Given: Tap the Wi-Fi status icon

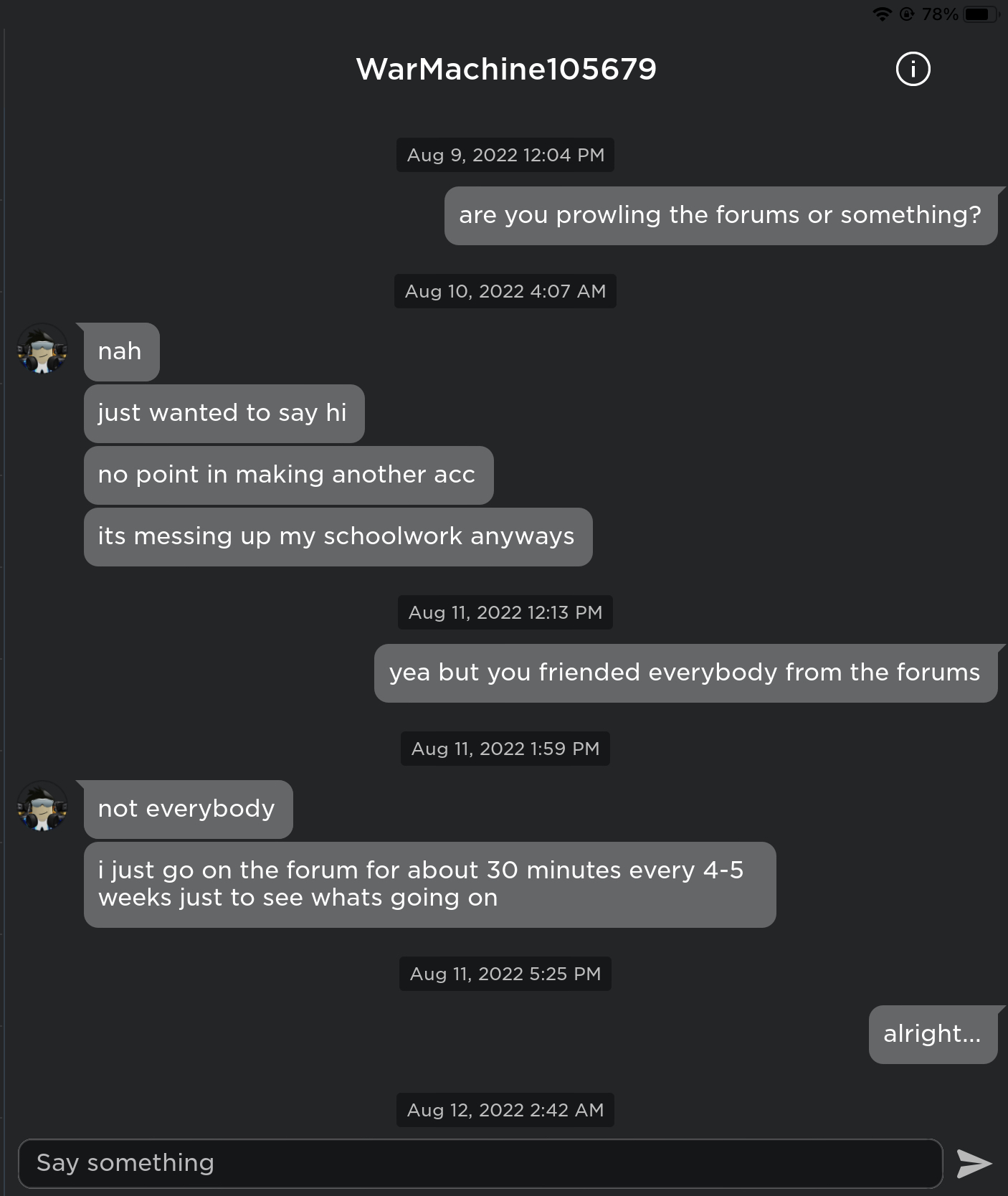Looking at the screenshot, I should (882, 14).
